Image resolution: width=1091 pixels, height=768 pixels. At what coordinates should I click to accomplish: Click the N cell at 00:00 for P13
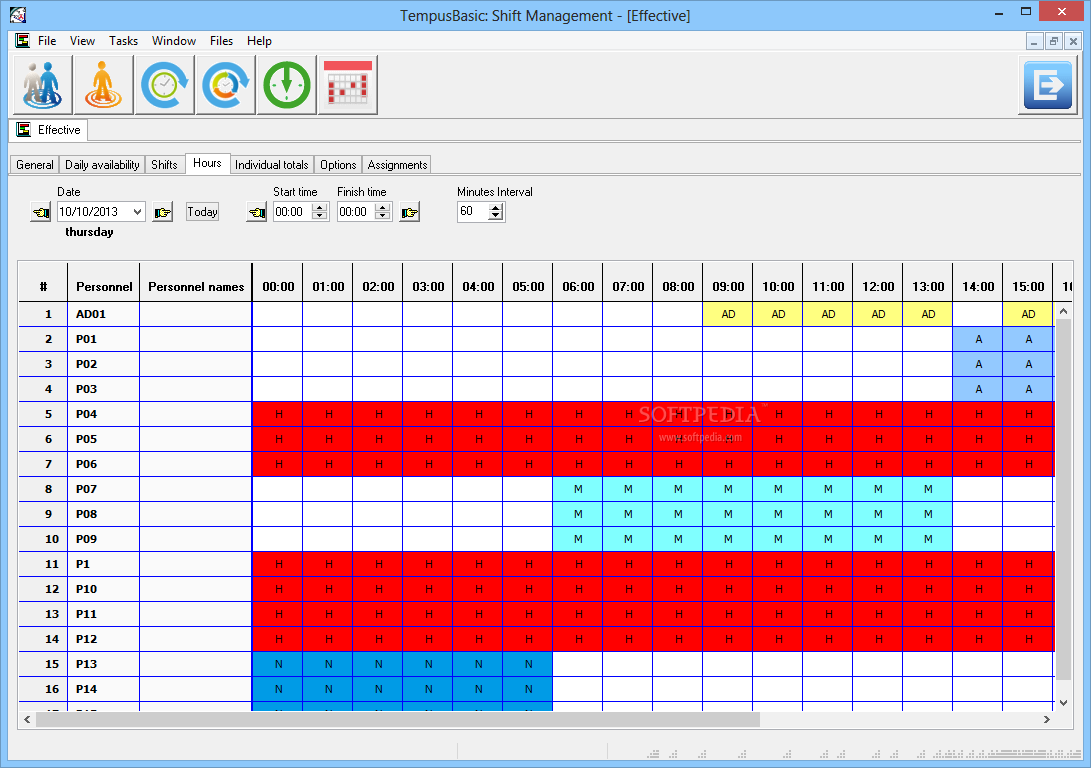point(278,664)
